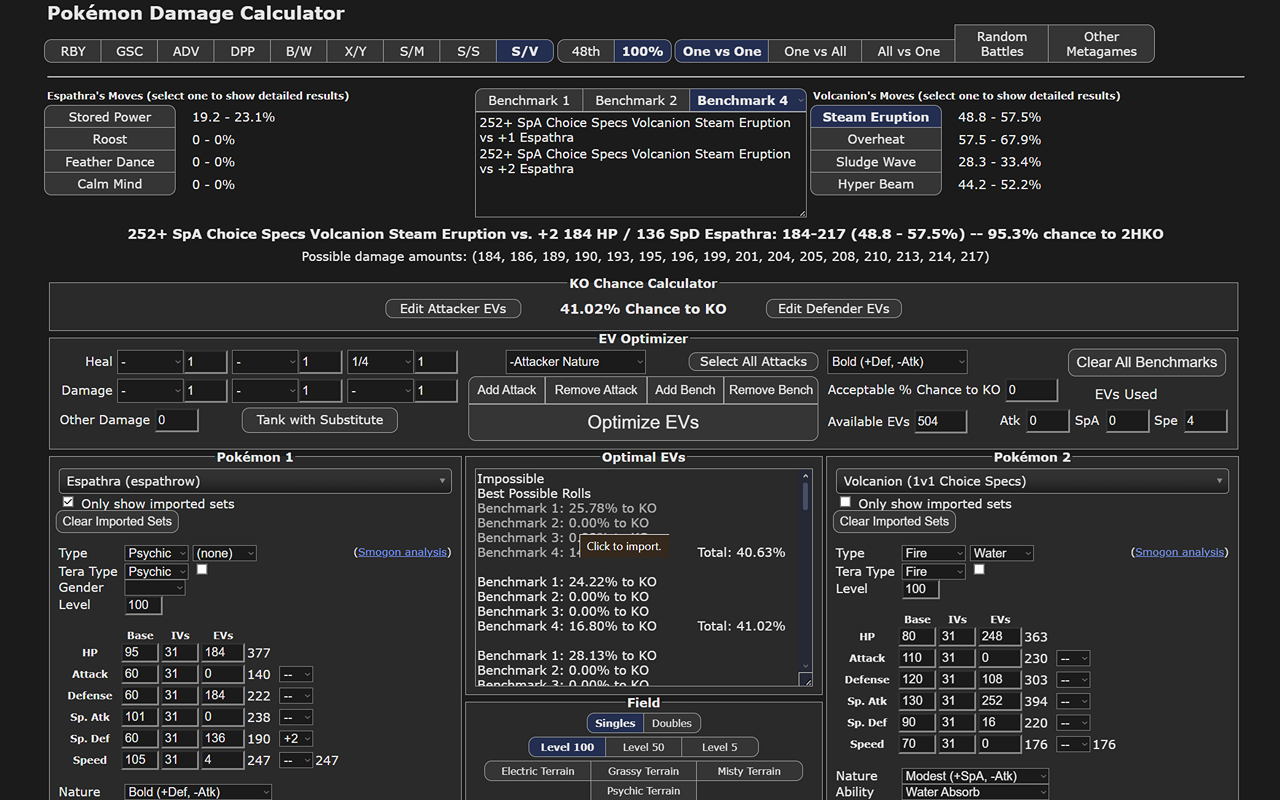Click the Available EVs input field
Viewport: 1280px width, 800px height.
[940, 421]
